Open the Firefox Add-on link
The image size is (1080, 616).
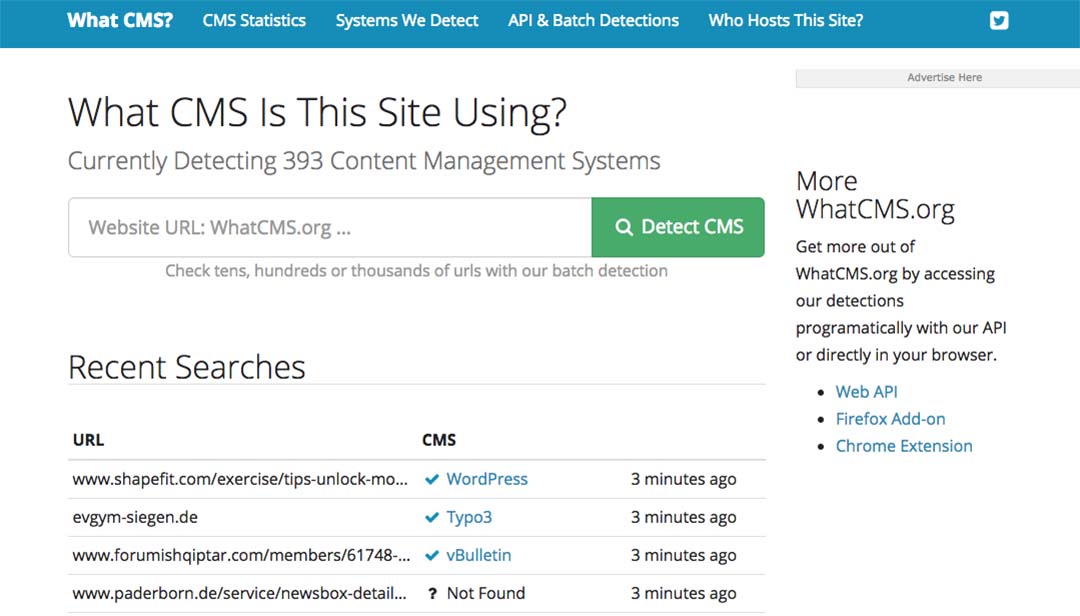click(x=890, y=419)
